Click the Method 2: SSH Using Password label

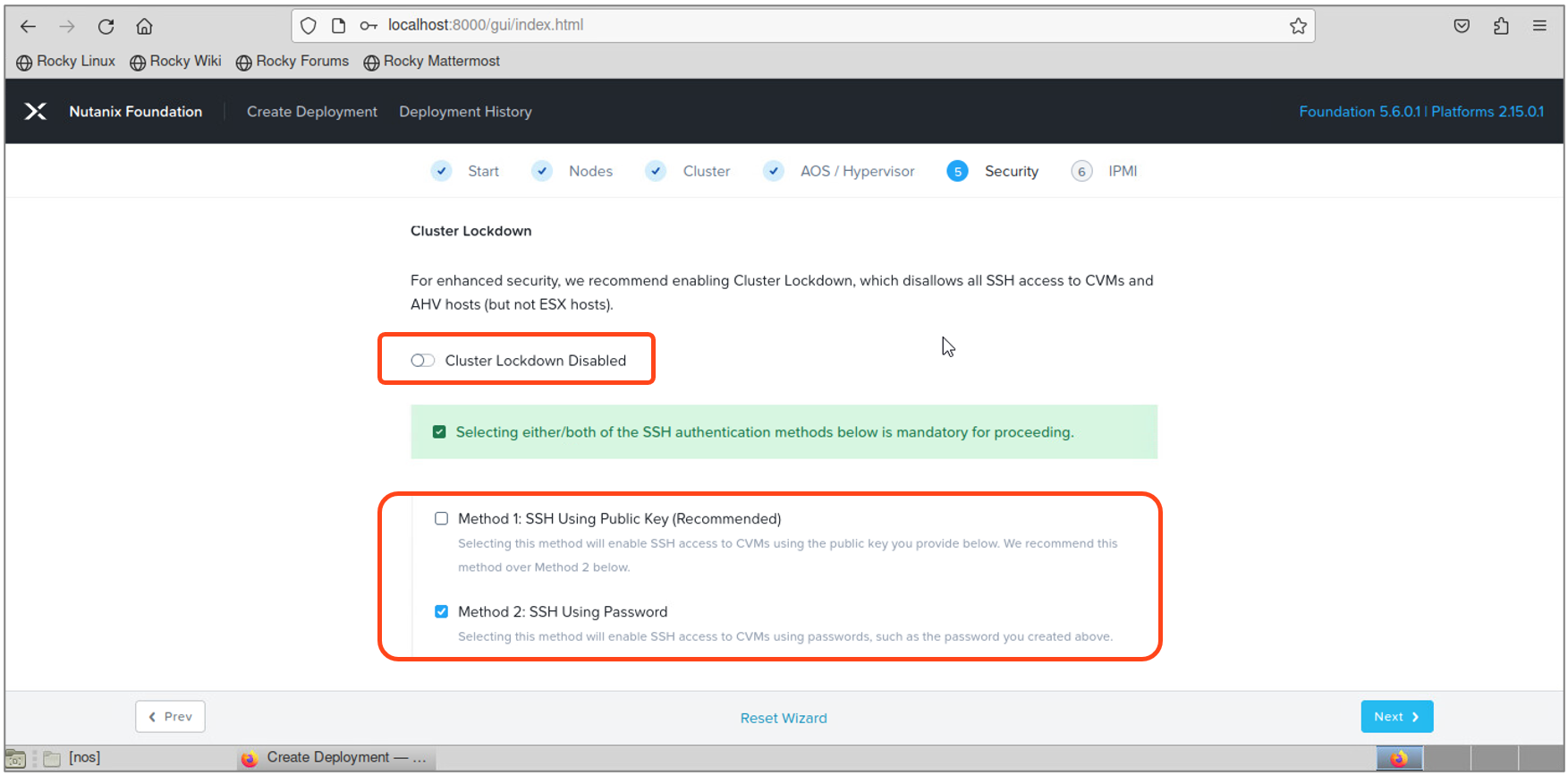tap(563, 612)
